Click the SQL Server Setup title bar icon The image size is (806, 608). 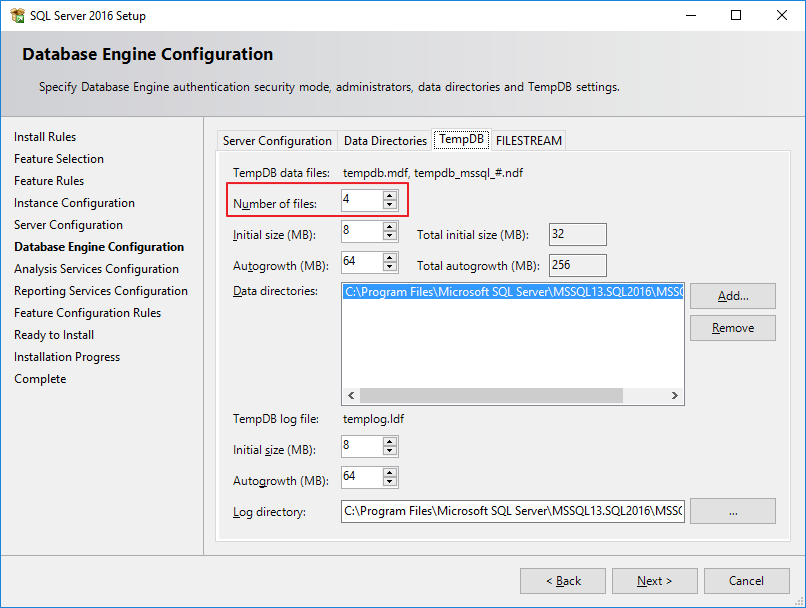[x=17, y=15]
